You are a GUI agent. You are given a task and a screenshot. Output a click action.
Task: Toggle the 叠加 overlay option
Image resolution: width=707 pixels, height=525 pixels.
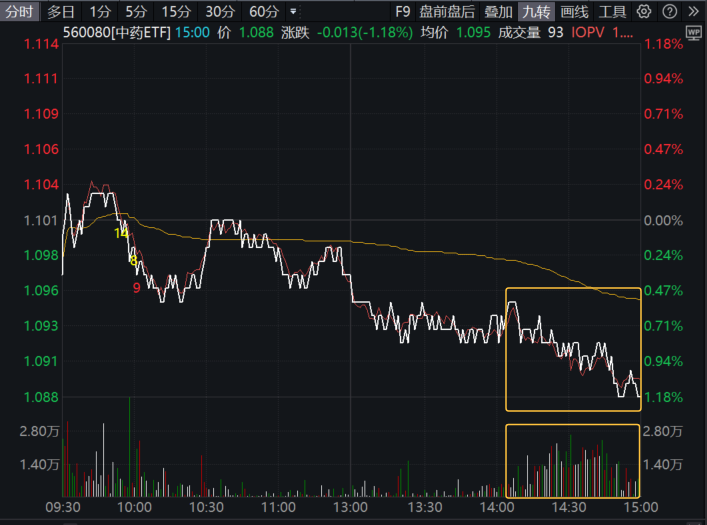498,12
